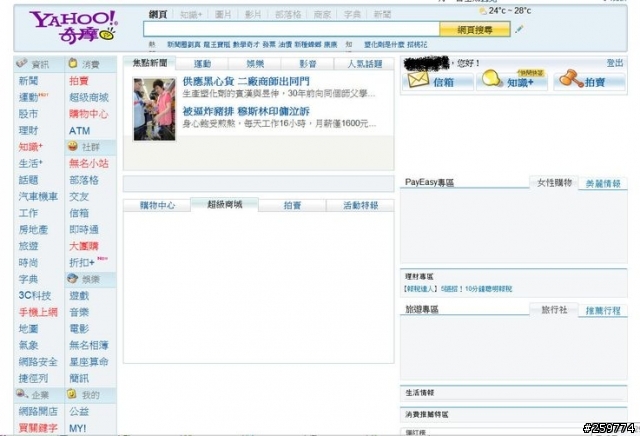Viewport: 640px width, 436px height.
Task: Click inside the web search input field
Action: pyautogui.click(x=291, y=29)
